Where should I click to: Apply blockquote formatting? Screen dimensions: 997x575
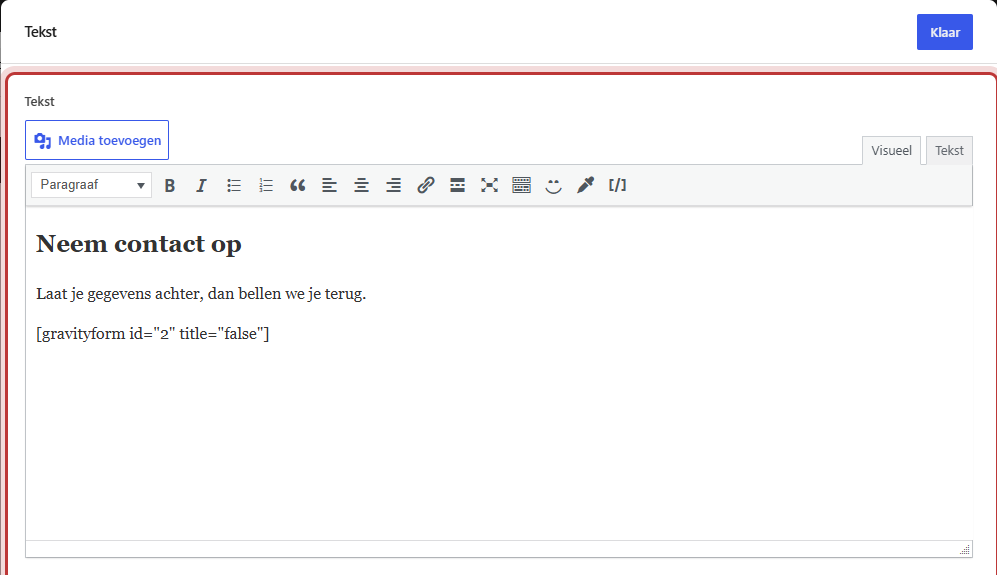point(298,185)
